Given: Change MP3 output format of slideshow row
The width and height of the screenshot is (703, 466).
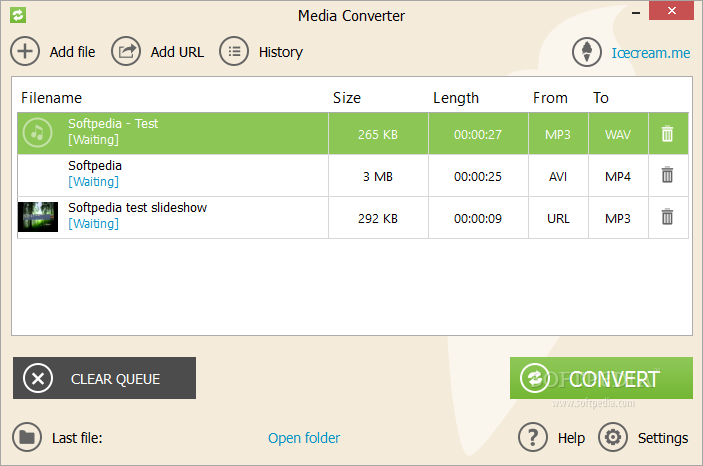Looking at the screenshot, I should tap(618, 218).
